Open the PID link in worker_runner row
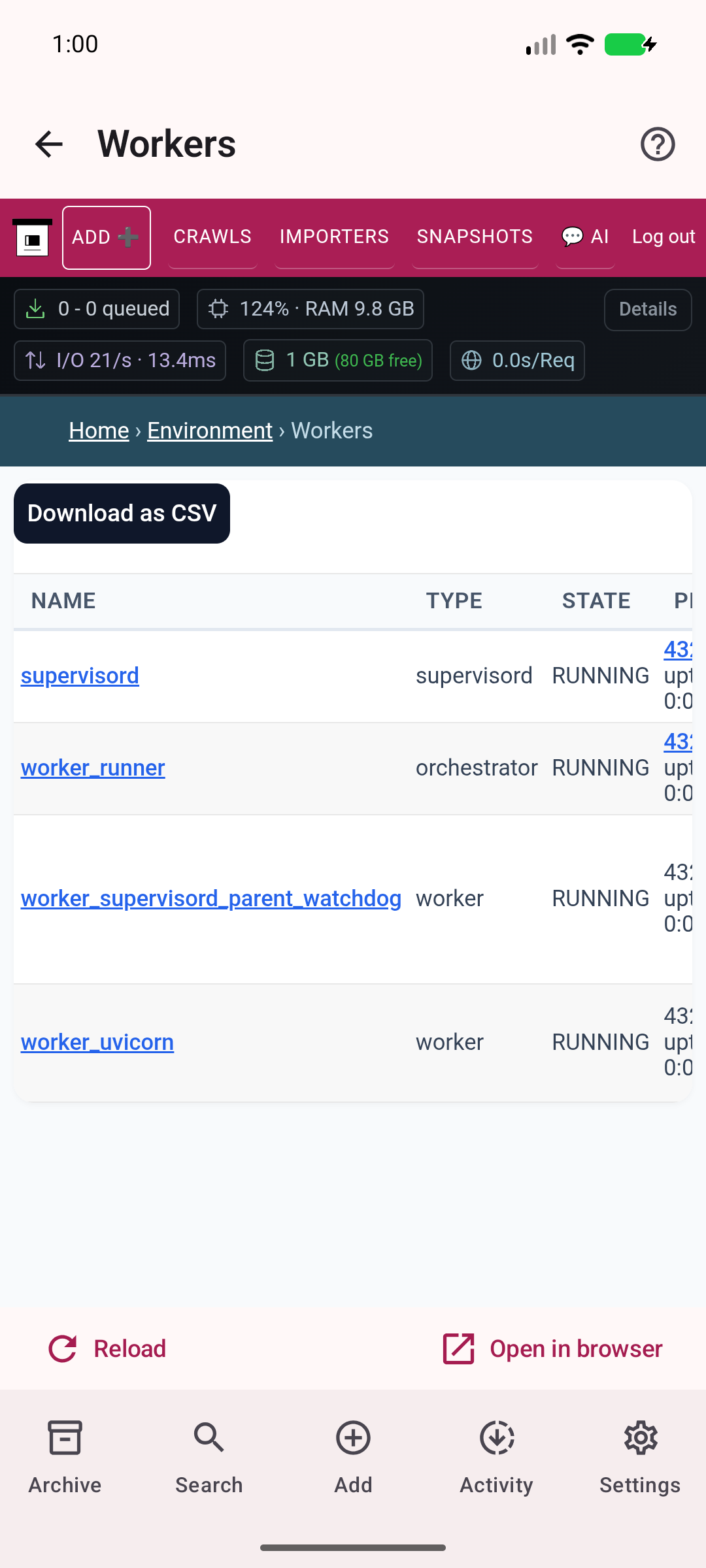This screenshot has width=706, height=1568. [x=678, y=742]
